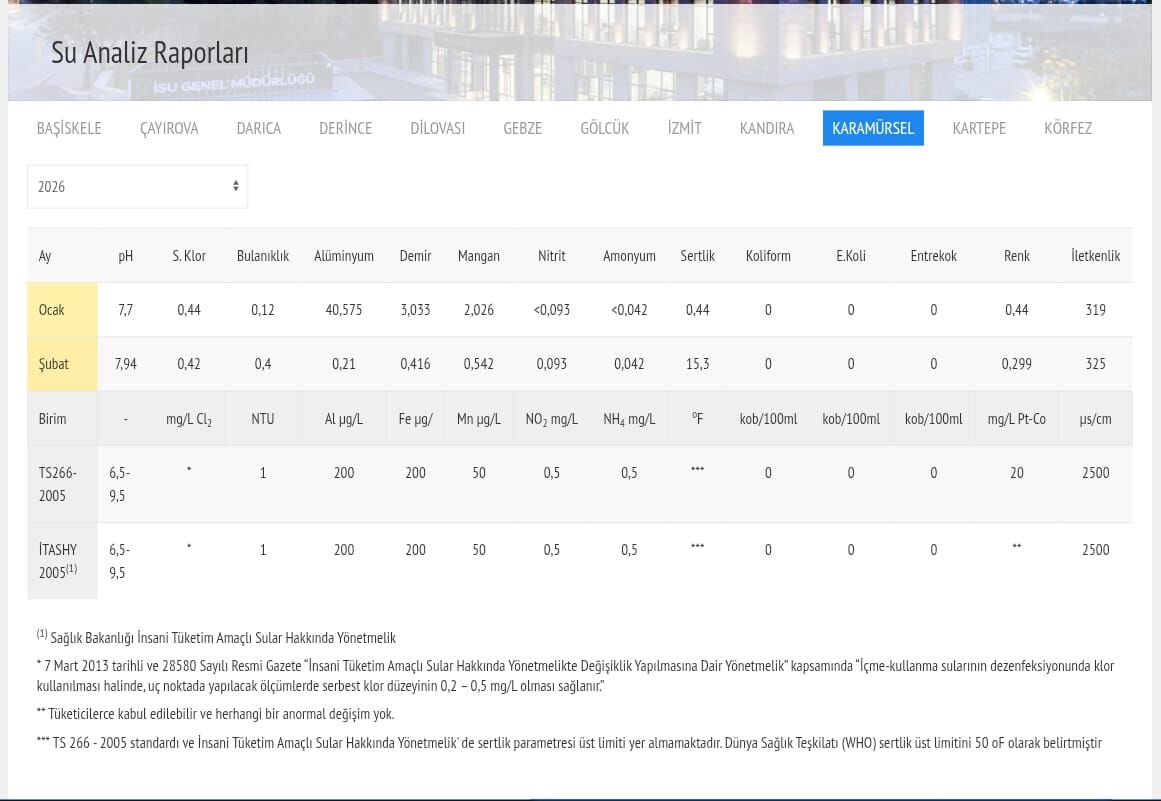
Task: Select the GÖLCÜK tab
Action: (x=604, y=128)
